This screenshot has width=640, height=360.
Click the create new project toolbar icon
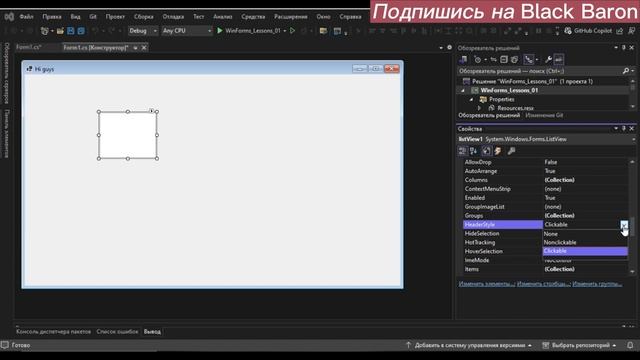coord(44,31)
